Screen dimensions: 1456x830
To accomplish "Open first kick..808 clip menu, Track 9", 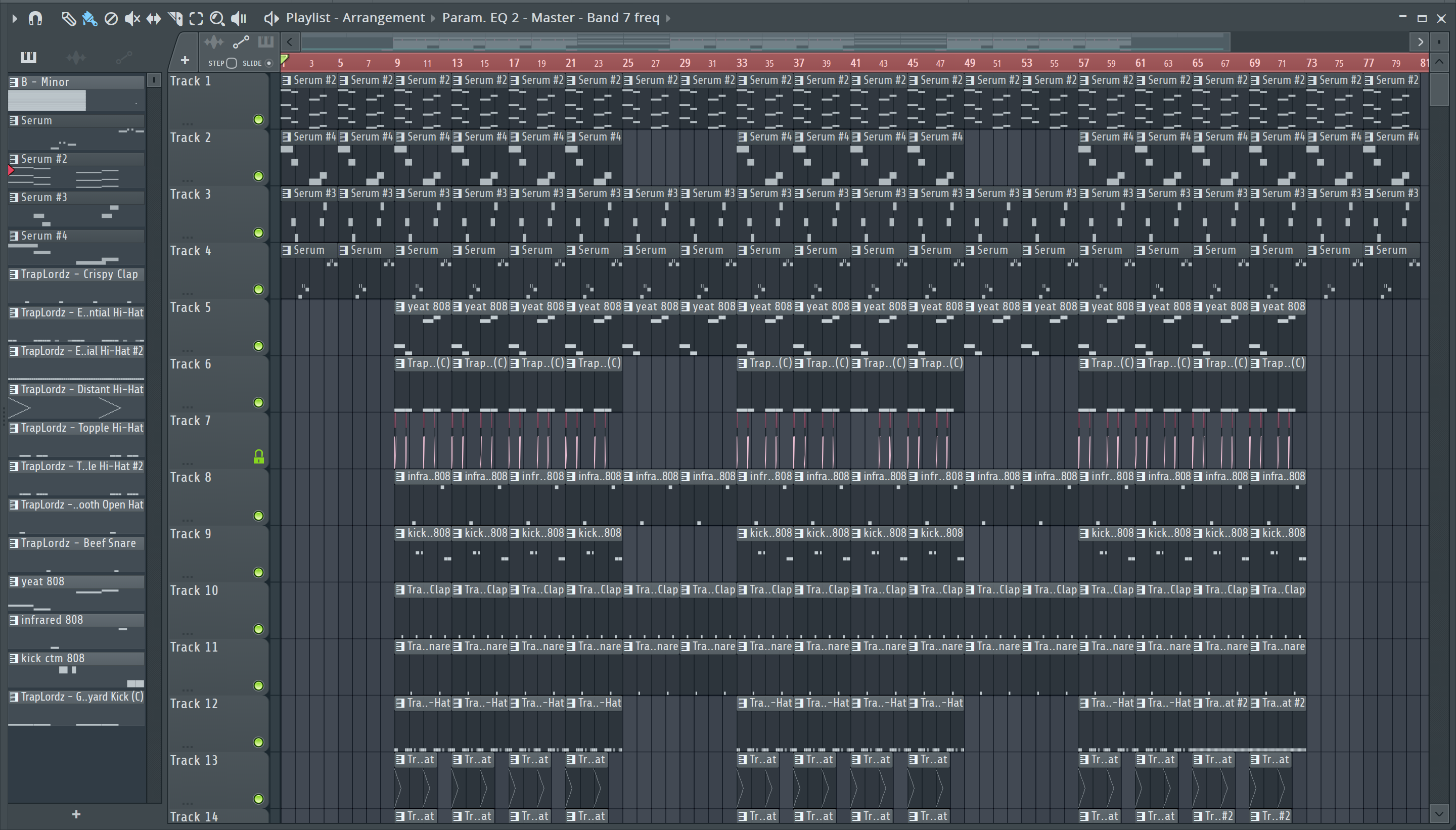I will coord(400,533).
